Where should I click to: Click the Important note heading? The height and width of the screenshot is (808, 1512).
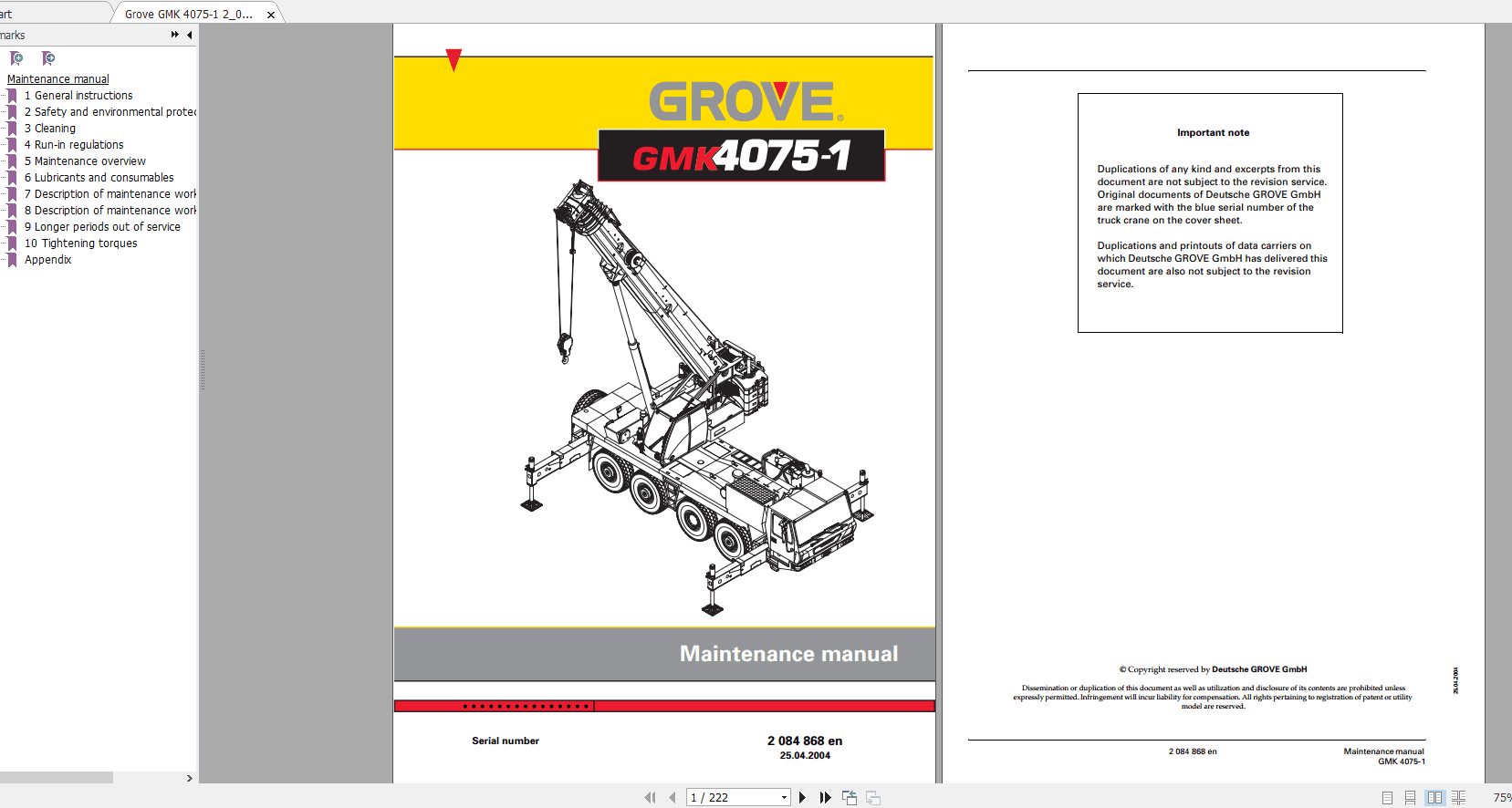pos(1213,132)
